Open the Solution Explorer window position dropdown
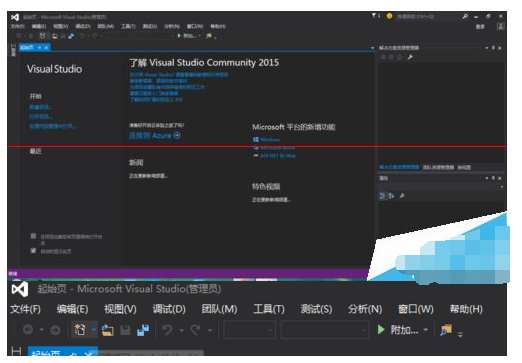This screenshot has height=363, width=522. click(487, 48)
